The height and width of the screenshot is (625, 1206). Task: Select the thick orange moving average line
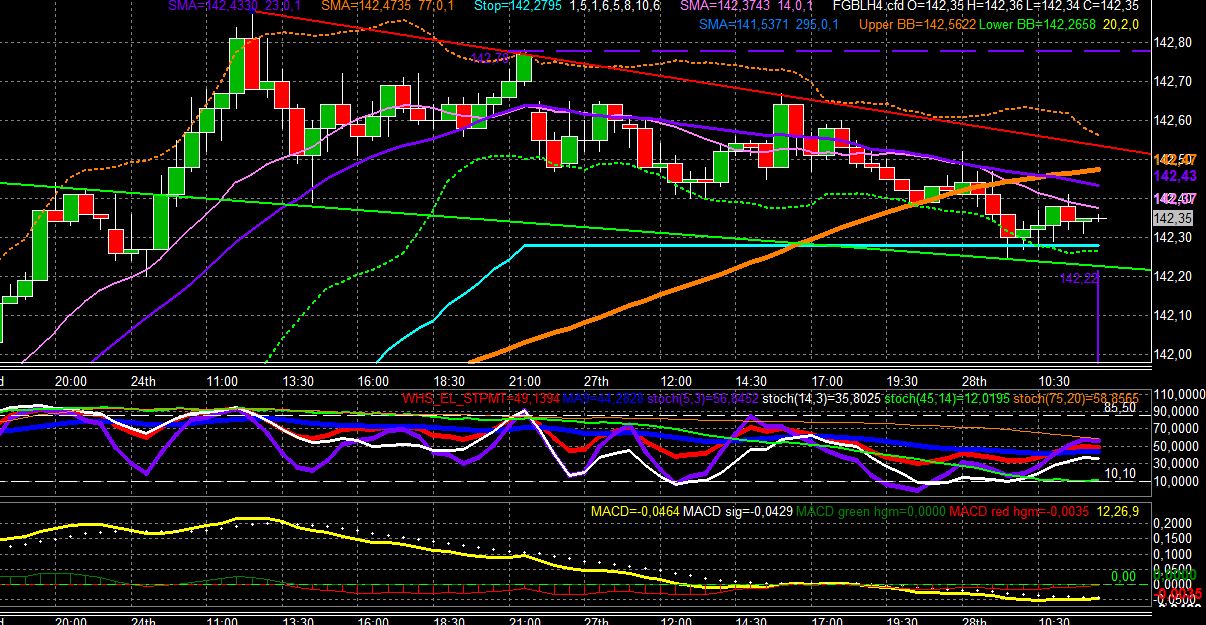point(786,248)
